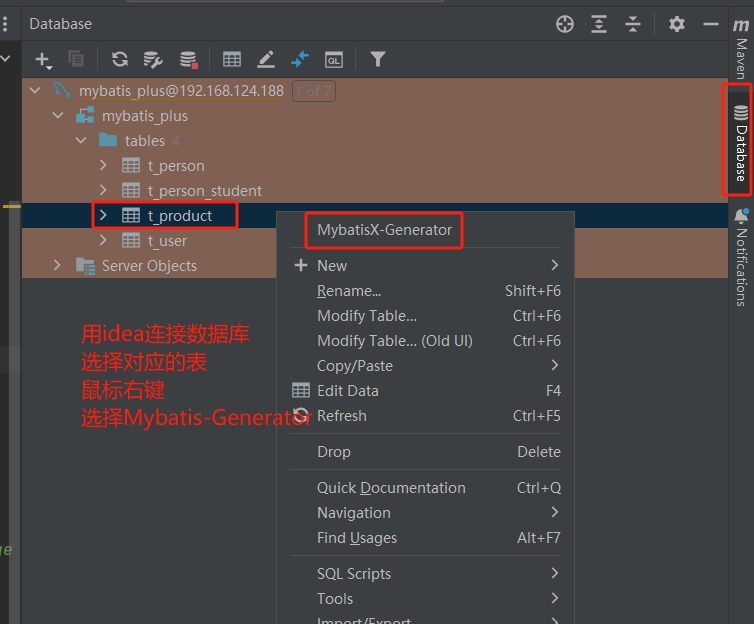Click the '1 of 7' schema badge
This screenshot has width=754, height=624.
coord(314,91)
